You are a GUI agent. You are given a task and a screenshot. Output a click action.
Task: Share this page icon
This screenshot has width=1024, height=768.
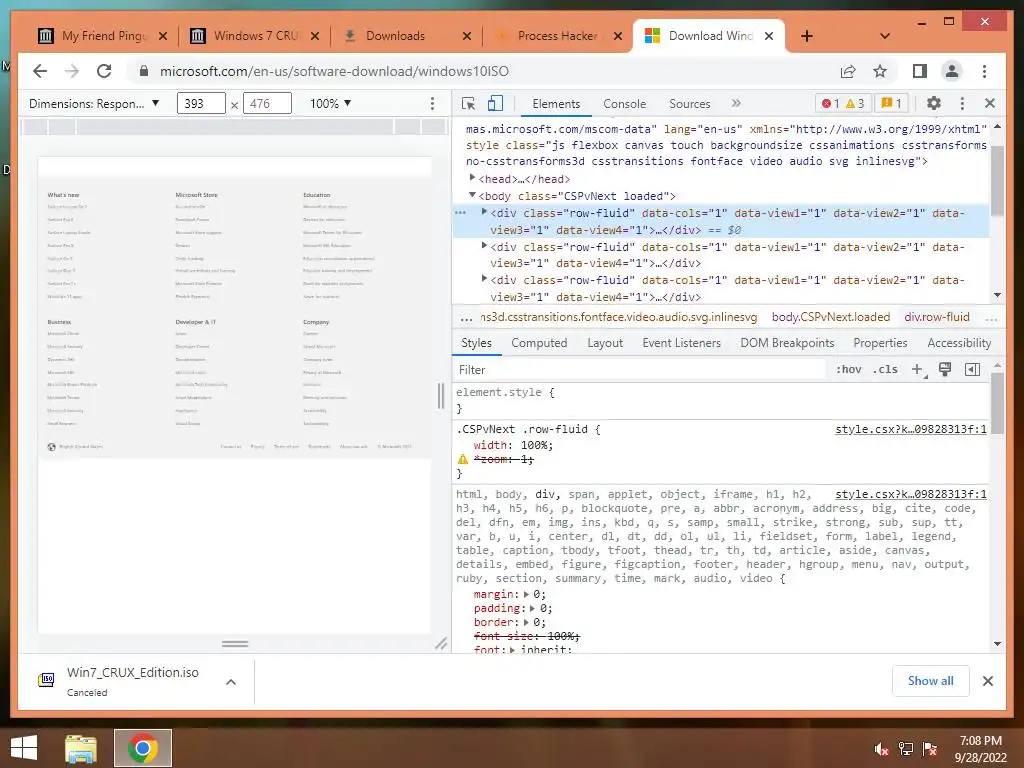[848, 71]
